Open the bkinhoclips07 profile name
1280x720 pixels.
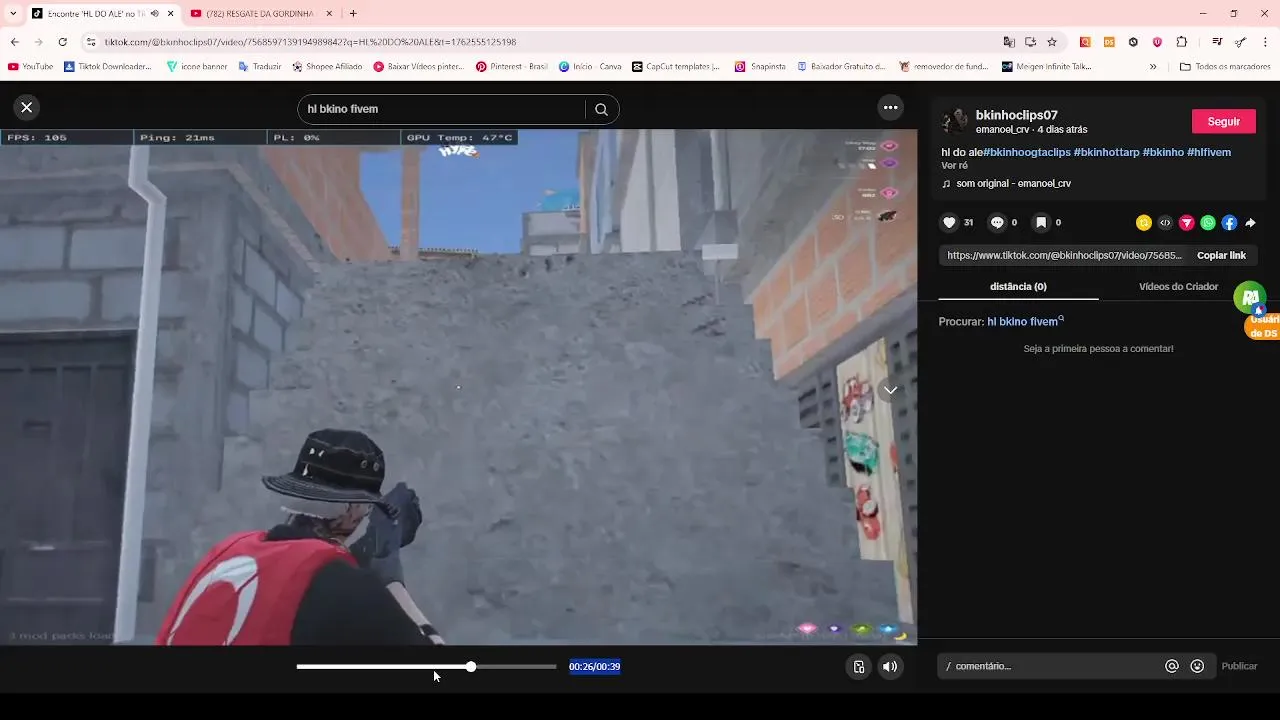[1016, 115]
